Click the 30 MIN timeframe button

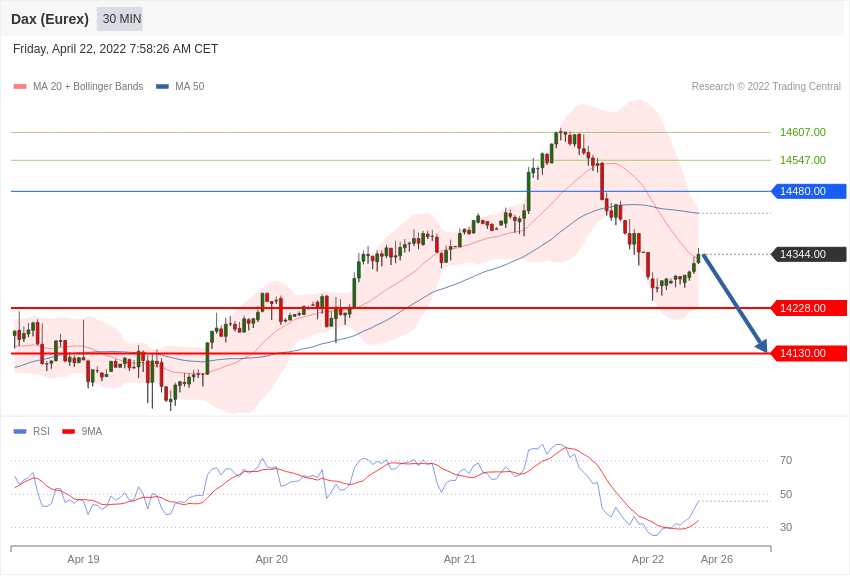click(x=121, y=19)
